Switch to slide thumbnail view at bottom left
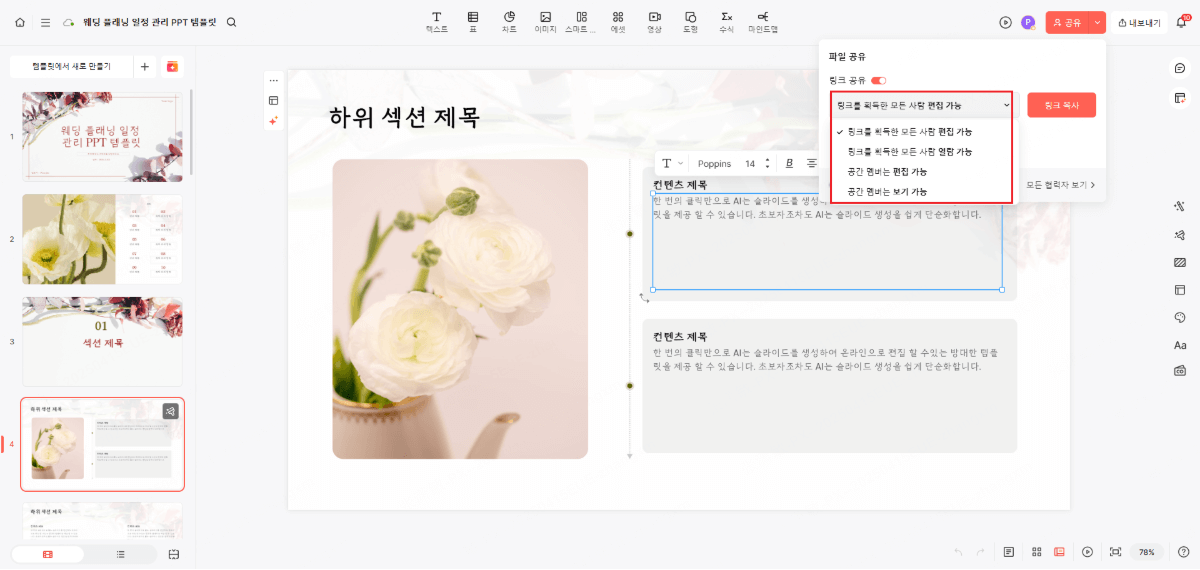Image resolution: width=1200 pixels, height=570 pixels. [x=47, y=554]
